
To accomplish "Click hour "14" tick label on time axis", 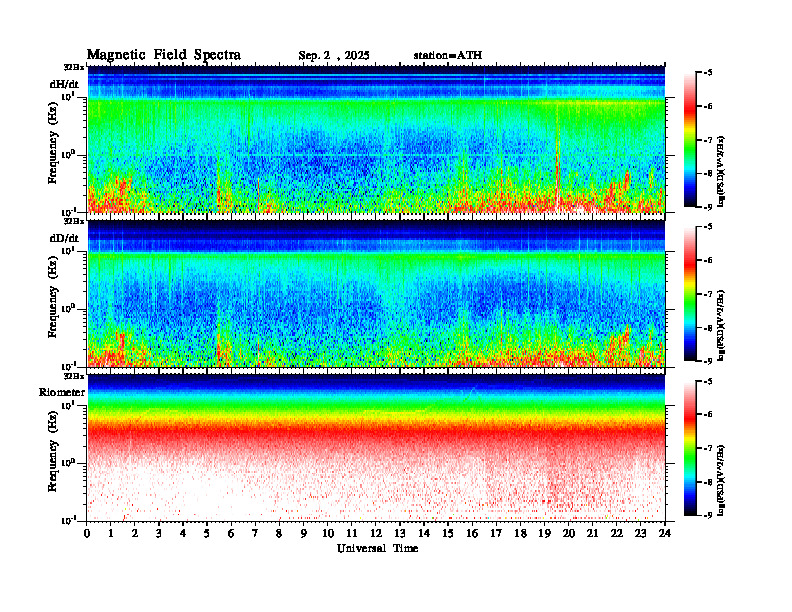I will tap(424, 533).
